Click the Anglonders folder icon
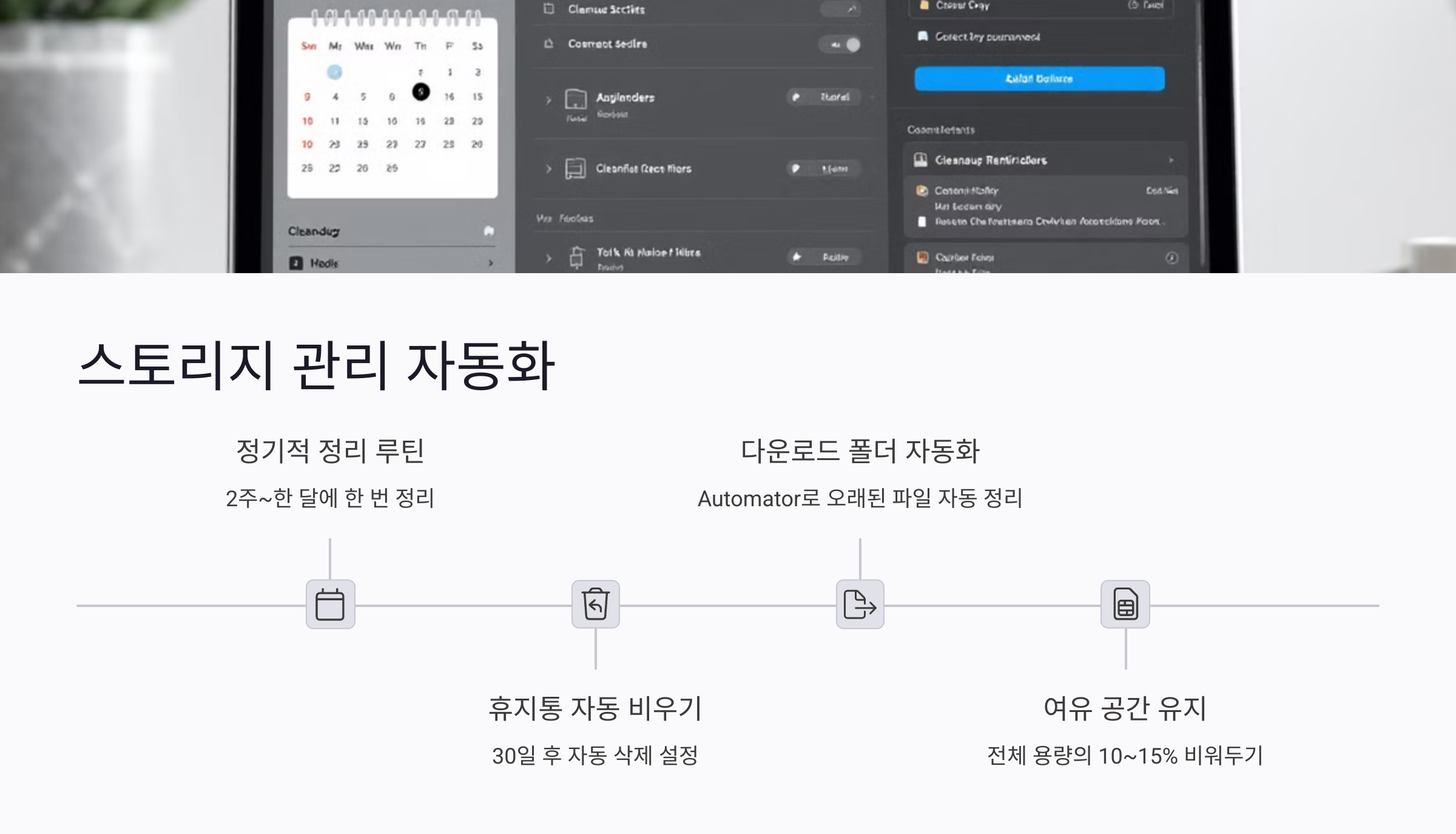1456x834 pixels. click(x=575, y=99)
